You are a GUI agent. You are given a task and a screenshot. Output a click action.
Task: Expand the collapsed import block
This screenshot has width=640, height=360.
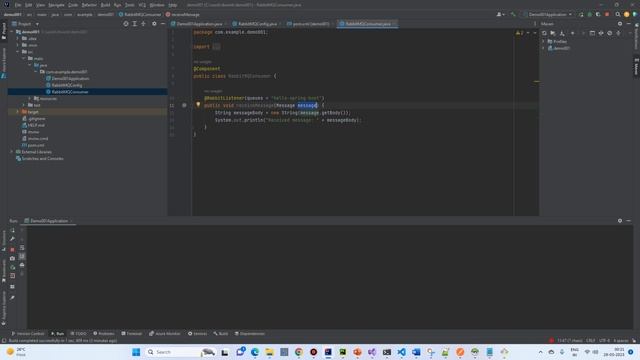point(216,47)
